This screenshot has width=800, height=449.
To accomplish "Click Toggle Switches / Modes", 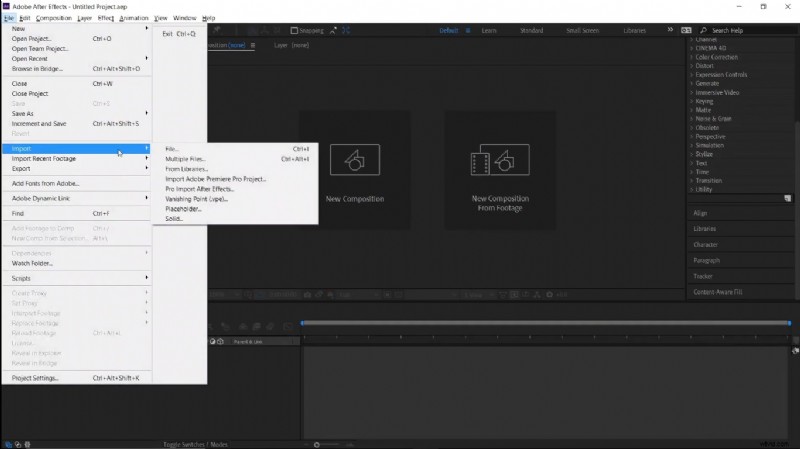I will (195, 444).
